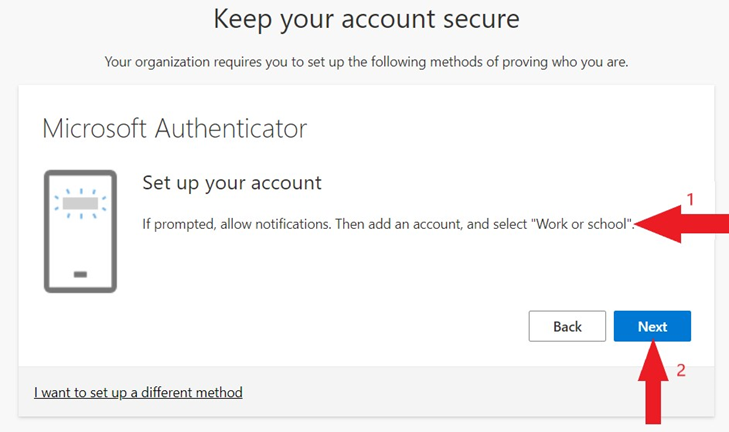Click the quoted "Work or school" text
Screen dimensions: 729x432
tap(582, 224)
